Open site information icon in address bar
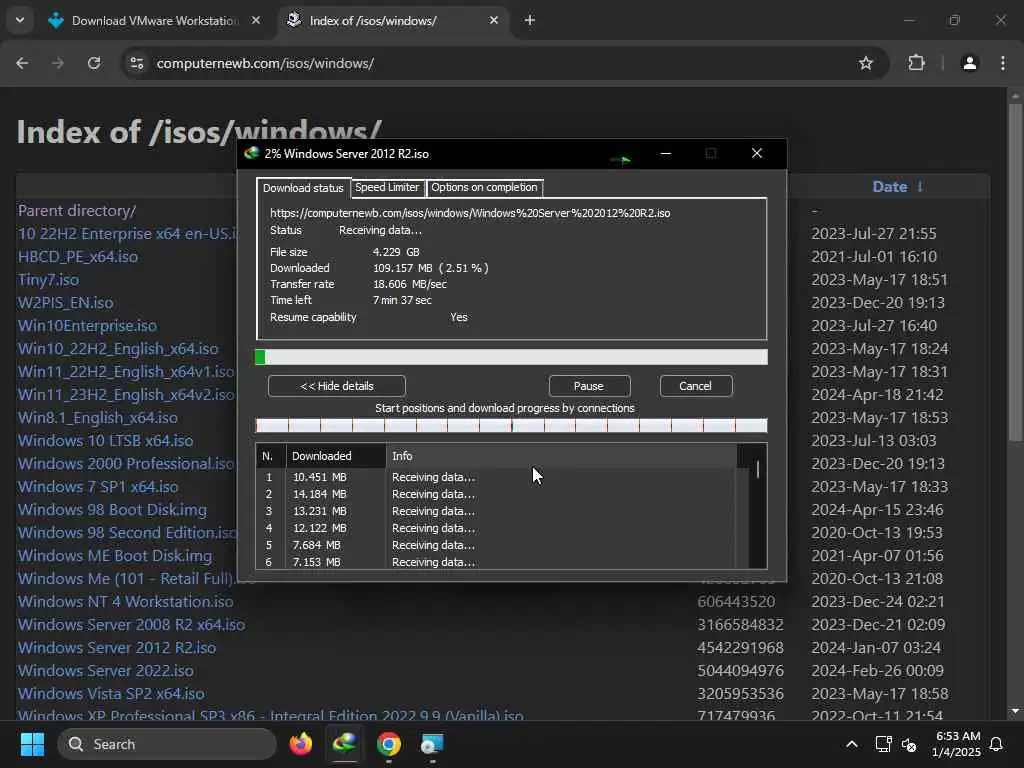The image size is (1024, 768). coord(137,63)
